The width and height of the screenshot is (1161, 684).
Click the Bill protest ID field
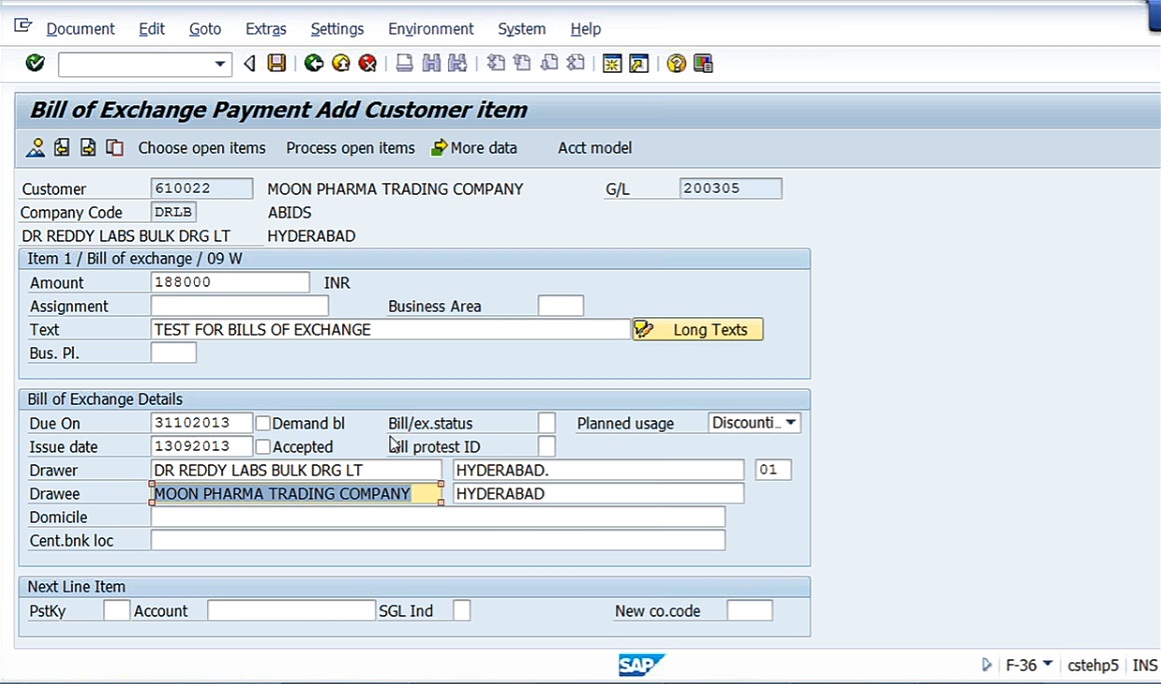pos(546,446)
